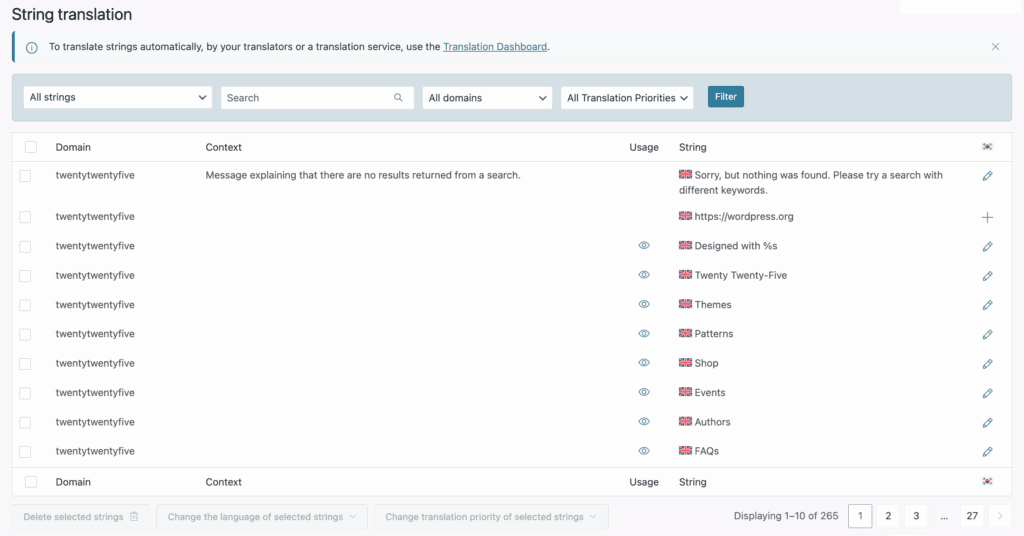Check the 'Authors' row checkbox

point(25,422)
